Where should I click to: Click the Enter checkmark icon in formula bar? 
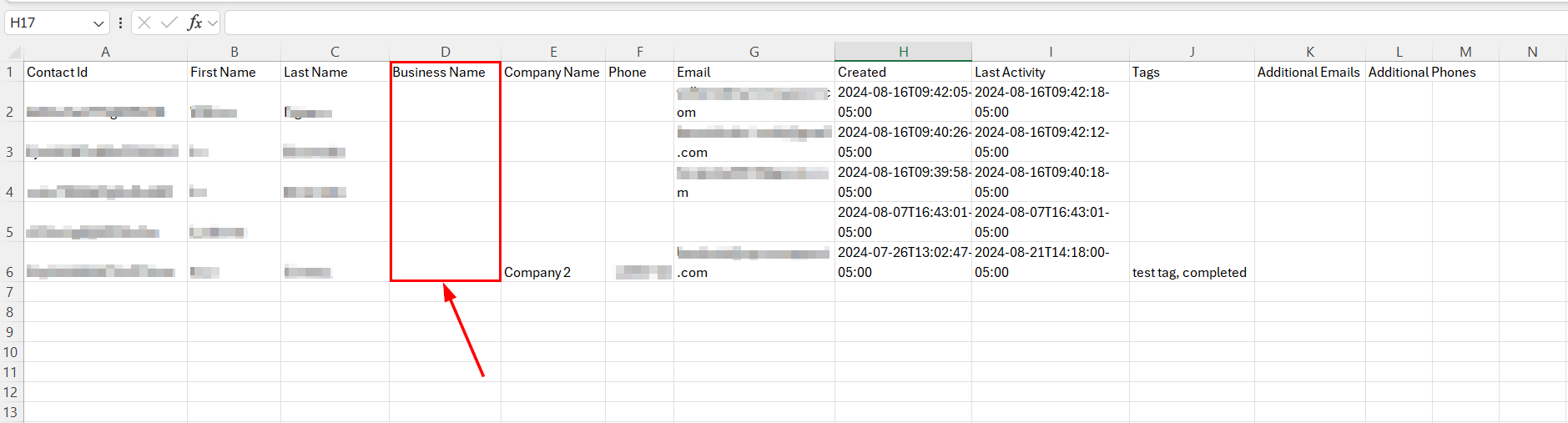point(169,23)
